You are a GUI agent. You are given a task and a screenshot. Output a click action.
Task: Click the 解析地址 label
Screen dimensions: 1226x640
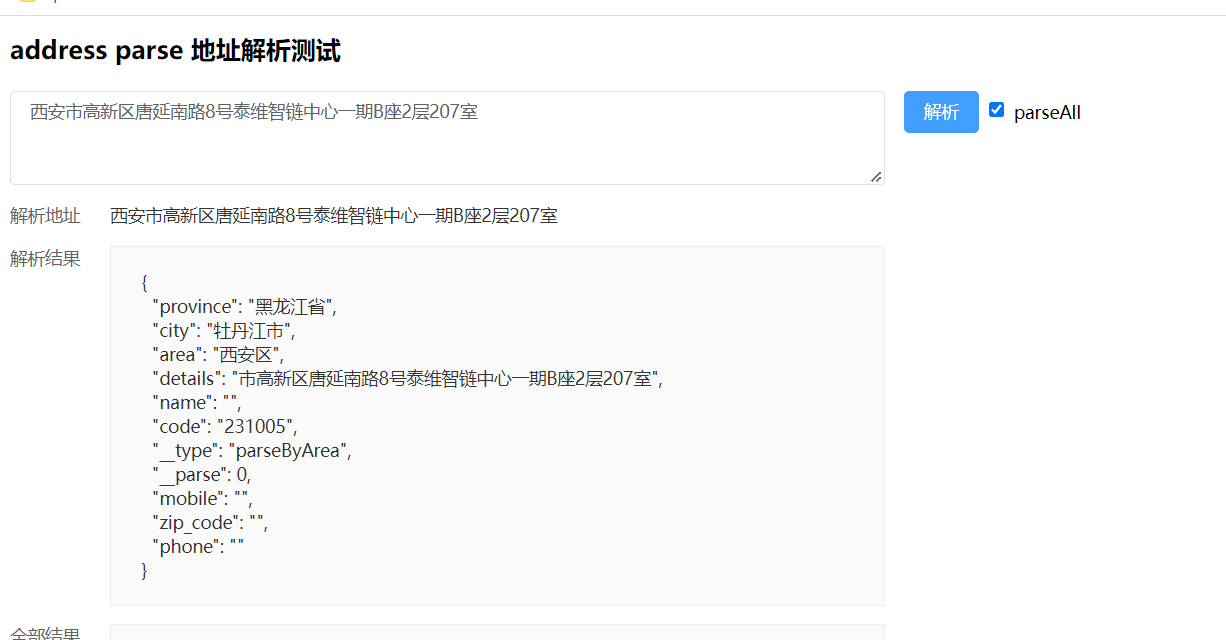coord(45,215)
